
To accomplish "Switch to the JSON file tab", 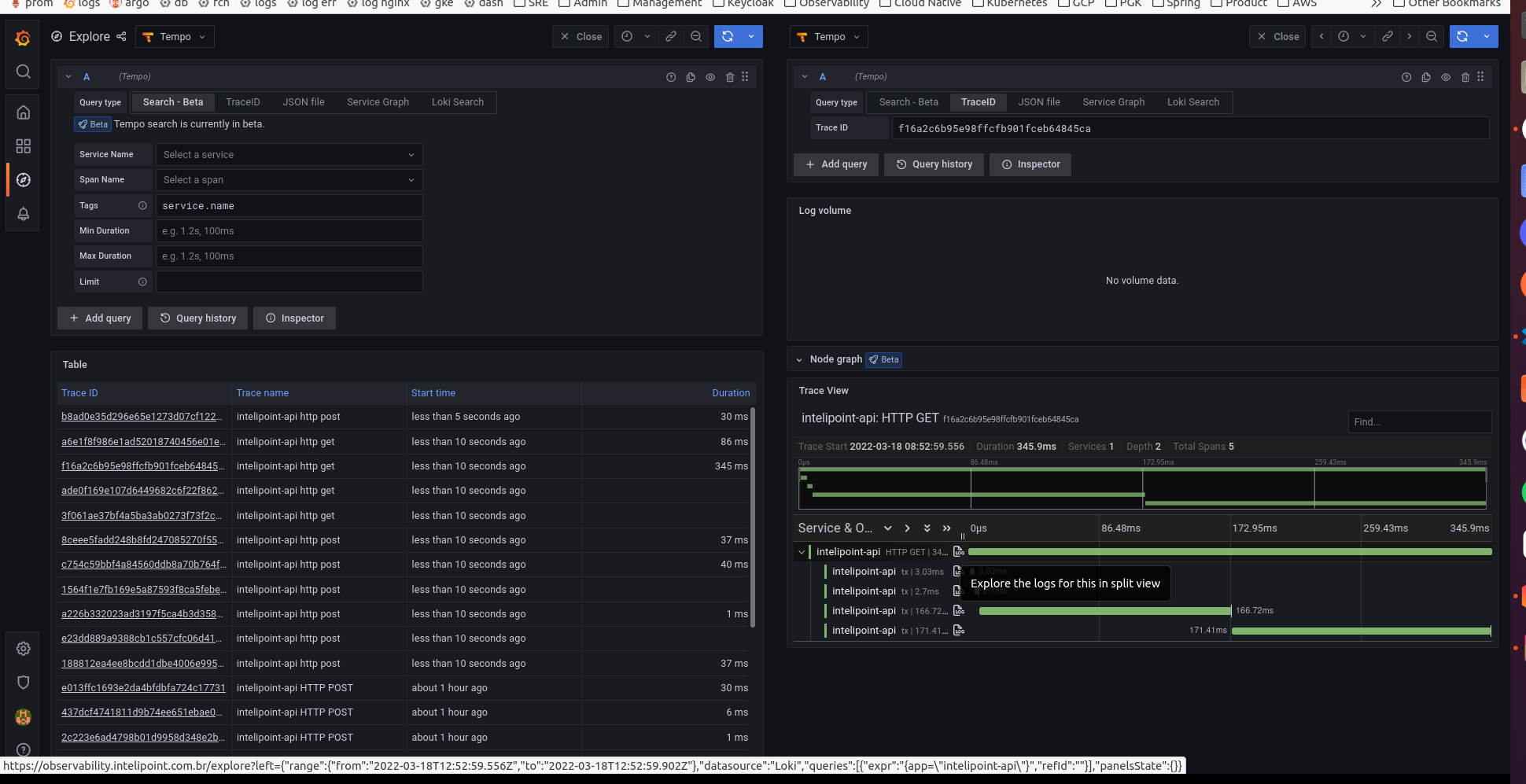I will pos(303,101).
